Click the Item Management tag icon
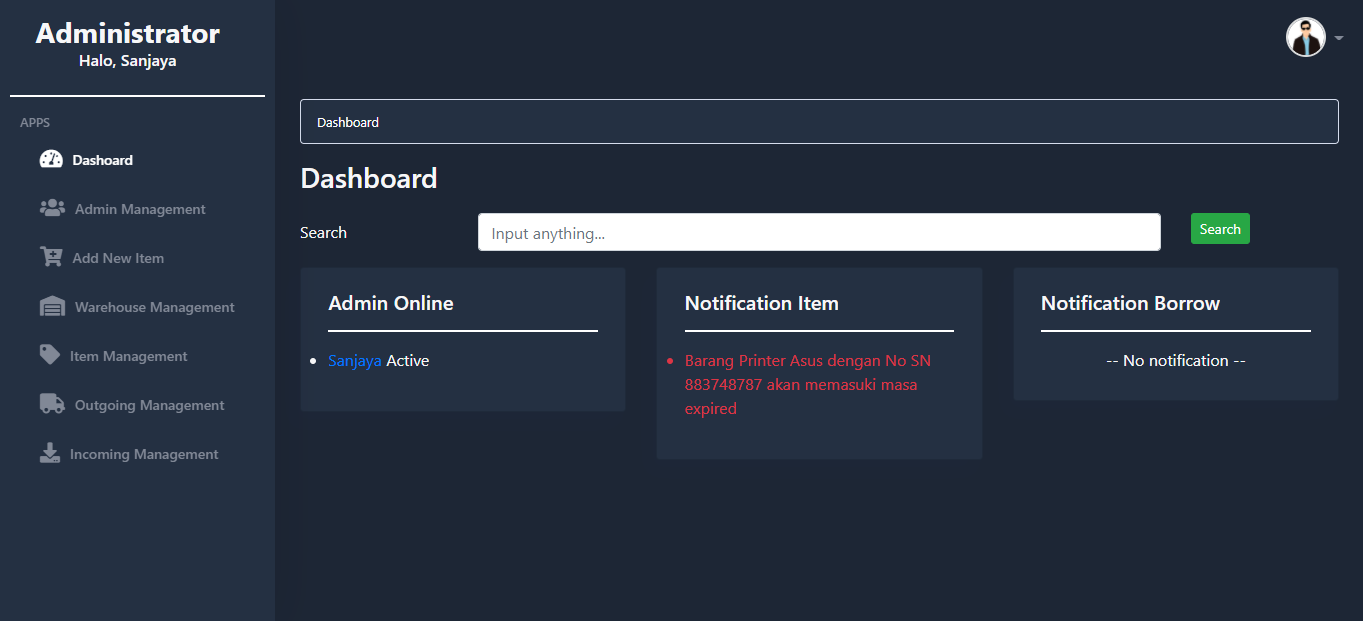This screenshot has width=1363, height=621. [x=50, y=355]
